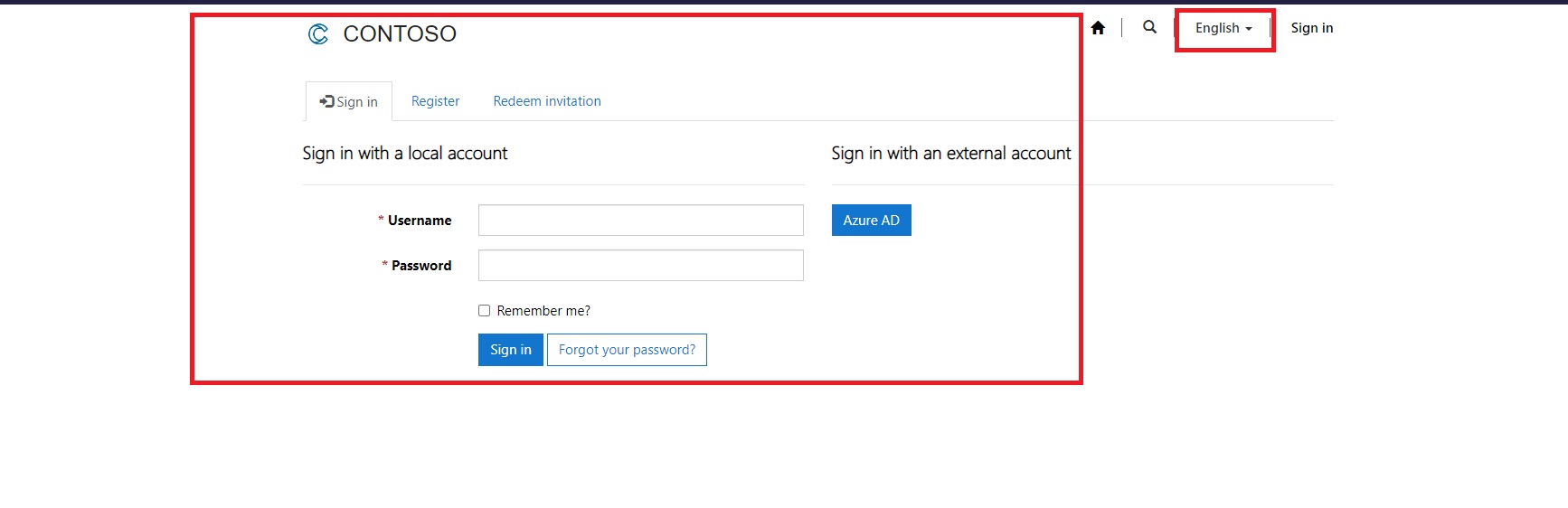
Task: Open the English language dropdown
Action: [1217, 28]
